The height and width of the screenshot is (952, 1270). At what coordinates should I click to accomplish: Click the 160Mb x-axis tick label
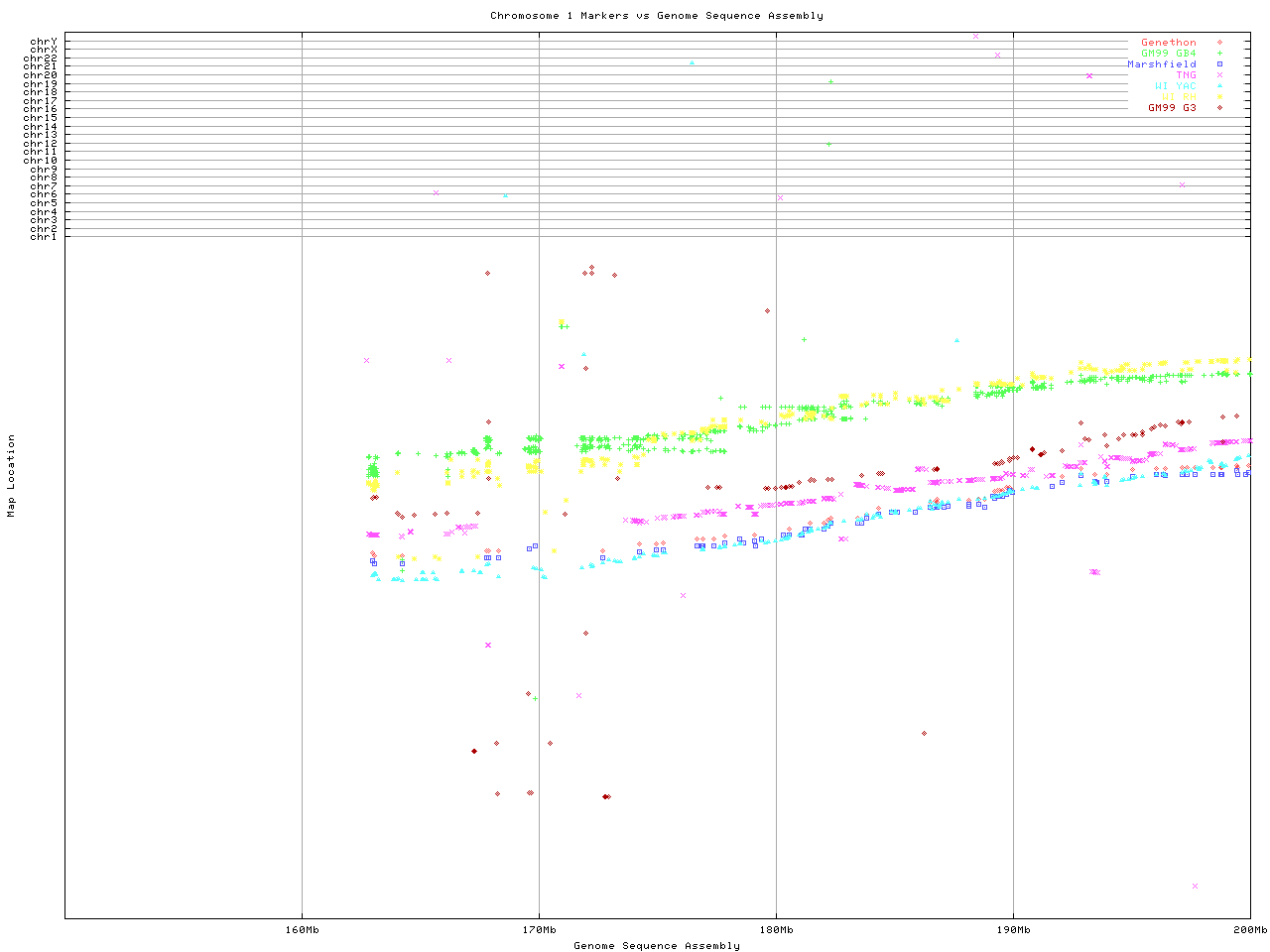click(302, 930)
